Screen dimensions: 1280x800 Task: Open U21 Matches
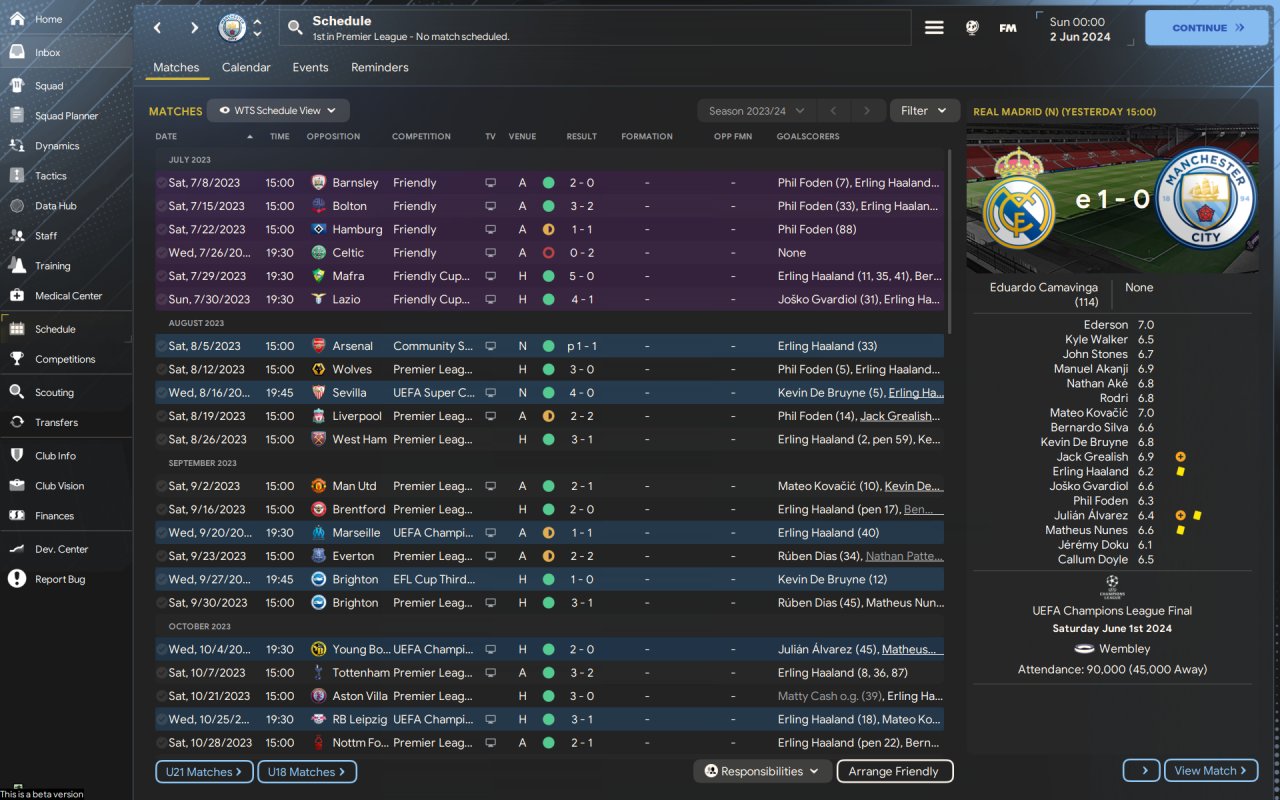coord(204,771)
